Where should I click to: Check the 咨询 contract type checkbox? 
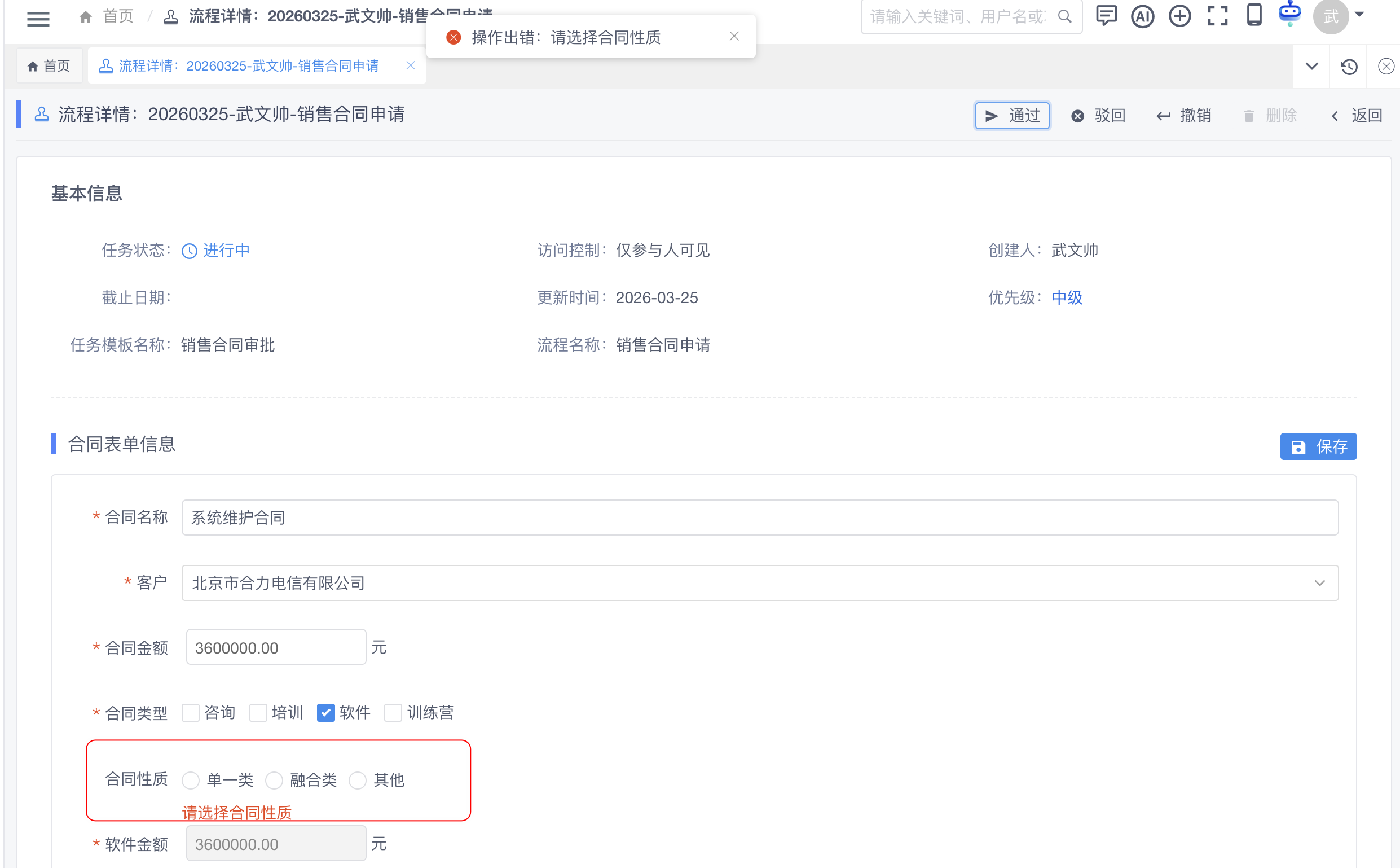click(x=191, y=713)
